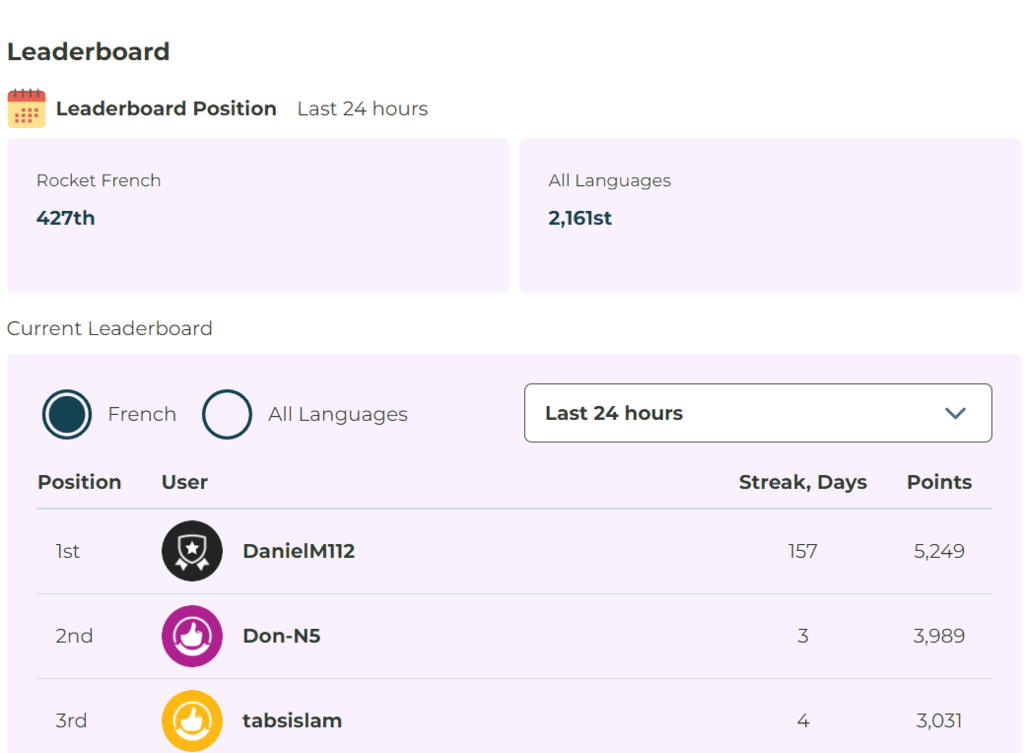Click the chevron arrow in time-range dropdown

955,413
